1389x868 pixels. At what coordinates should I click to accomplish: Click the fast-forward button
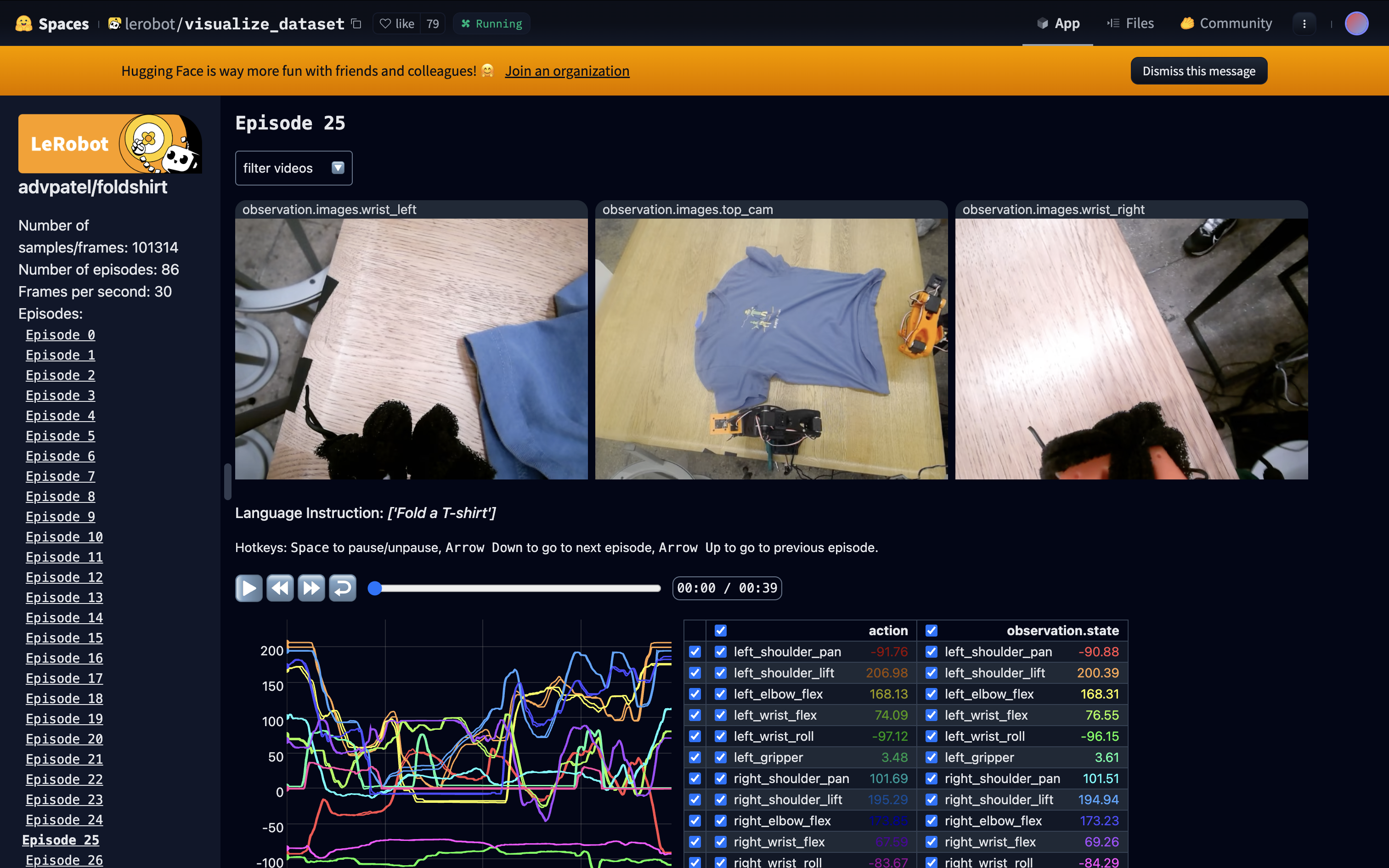[311, 588]
